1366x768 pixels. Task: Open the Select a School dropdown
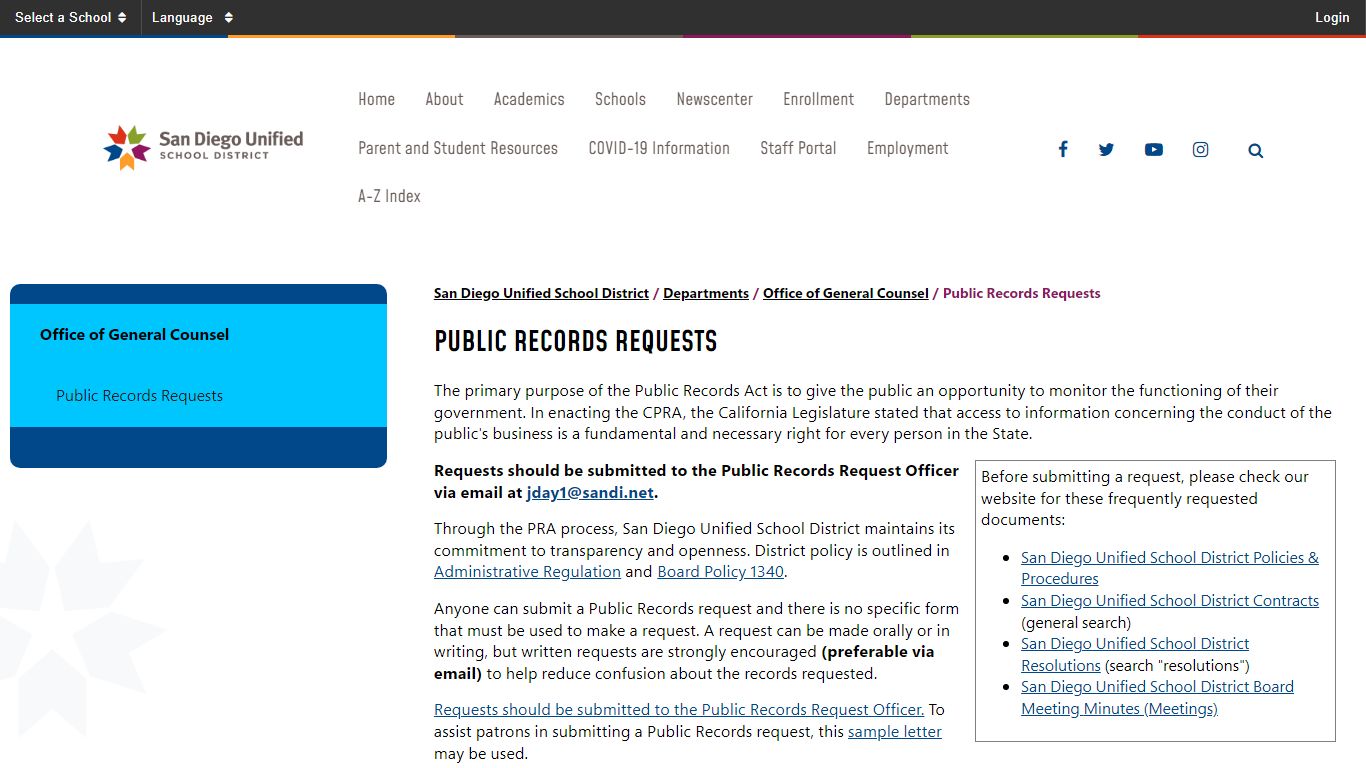tap(70, 17)
